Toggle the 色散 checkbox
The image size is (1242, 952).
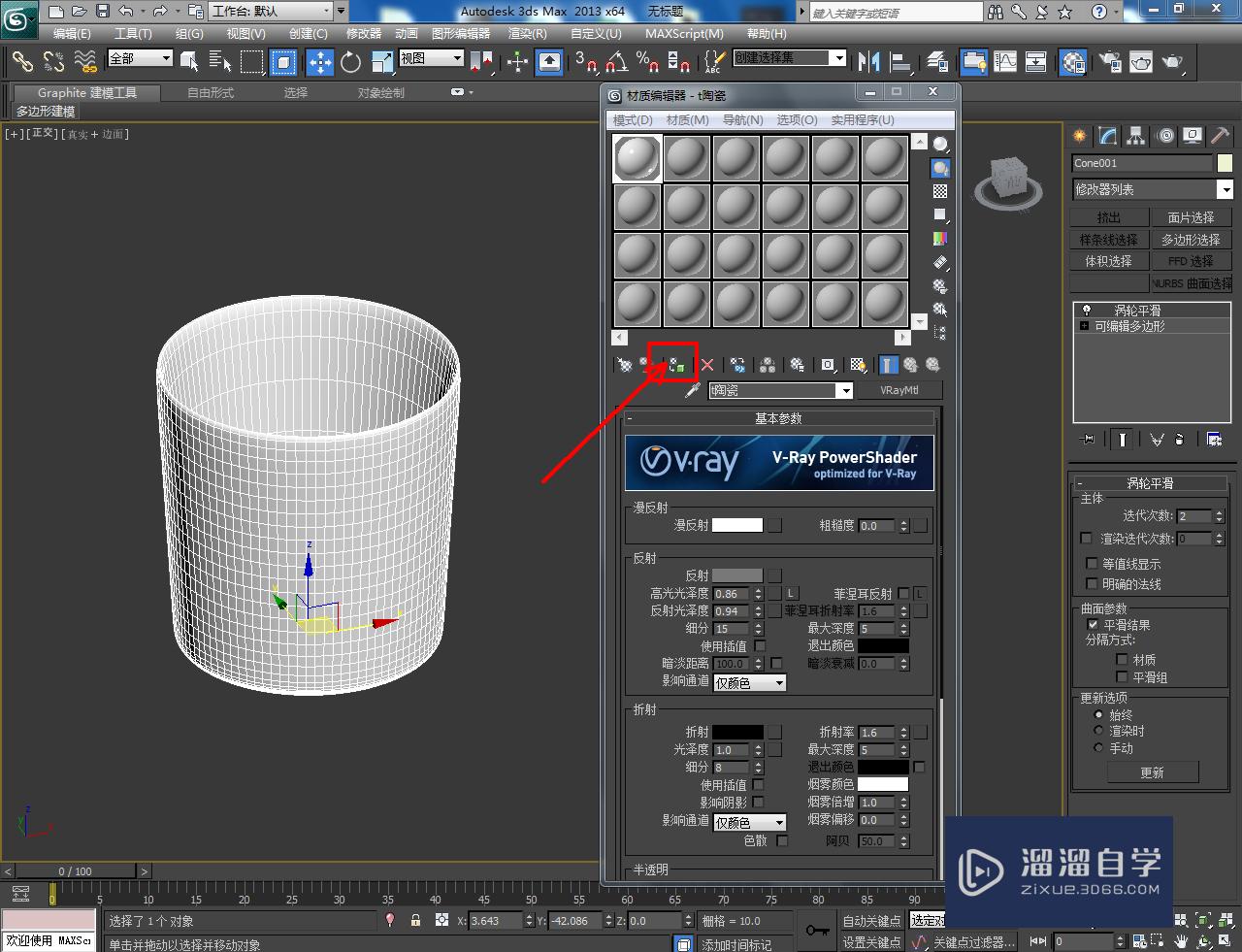782,840
